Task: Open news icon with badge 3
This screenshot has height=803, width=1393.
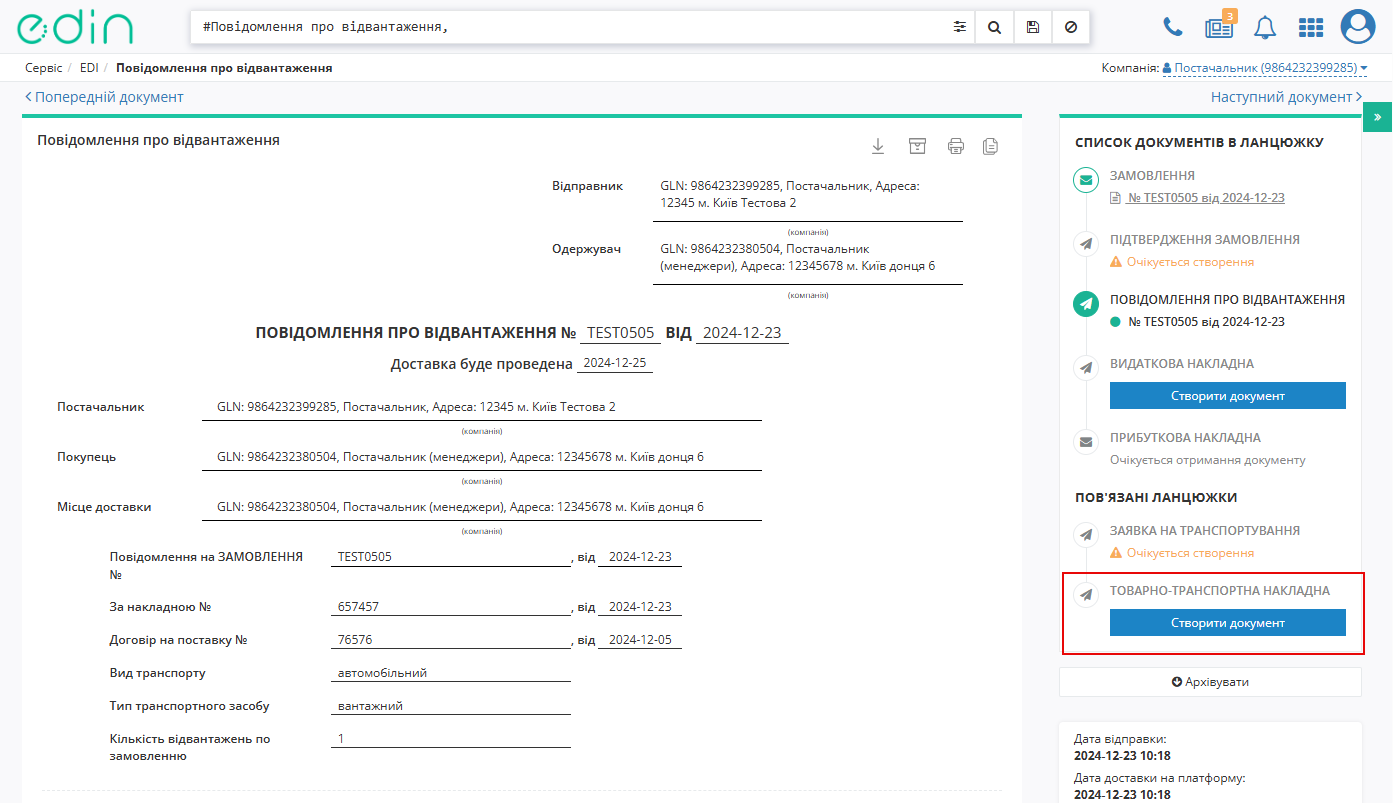Action: tap(1220, 26)
